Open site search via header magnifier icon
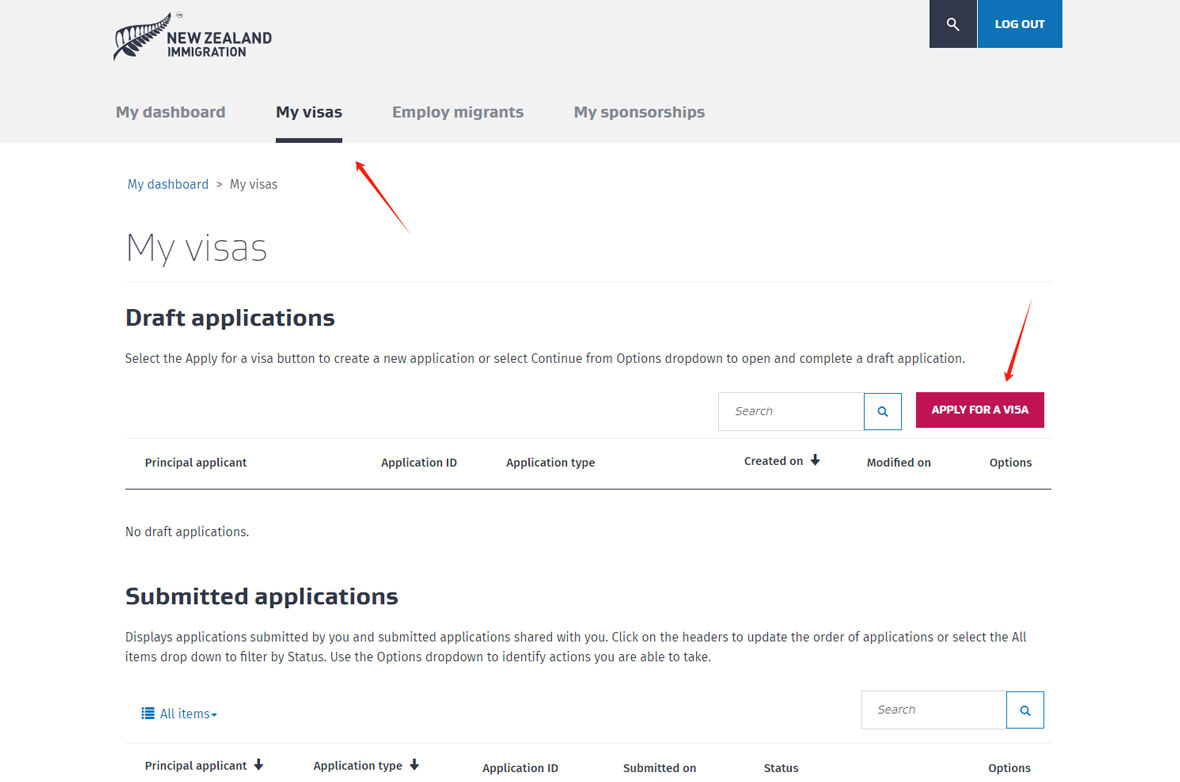The height and width of the screenshot is (782, 1180). [x=952, y=24]
